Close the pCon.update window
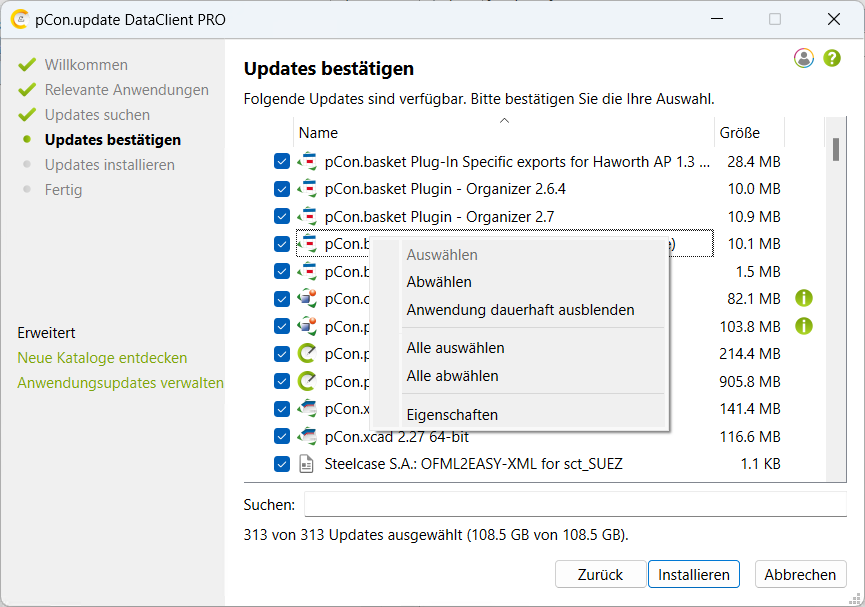865x607 pixels. pyautogui.click(x=834, y=19)
